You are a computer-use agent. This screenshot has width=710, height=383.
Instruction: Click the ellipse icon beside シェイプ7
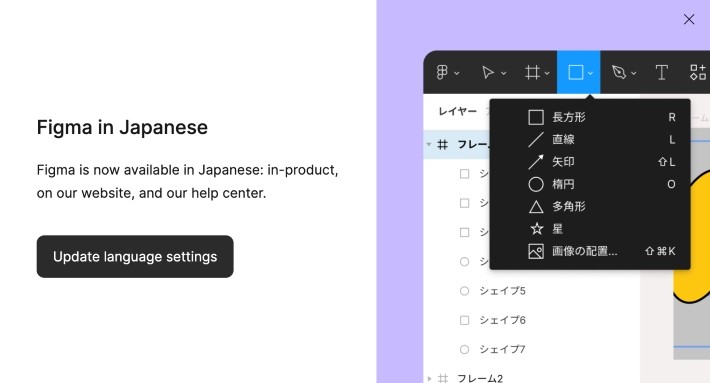(464, 349)
